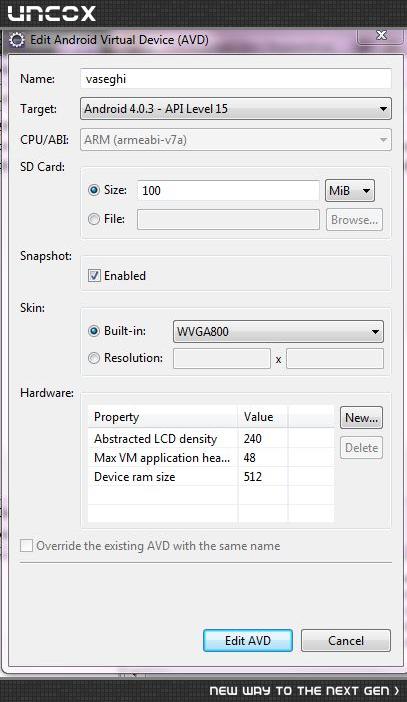Click the SD card size field showing 100
The width and height of the screenshot is (407, 702).
228,190
